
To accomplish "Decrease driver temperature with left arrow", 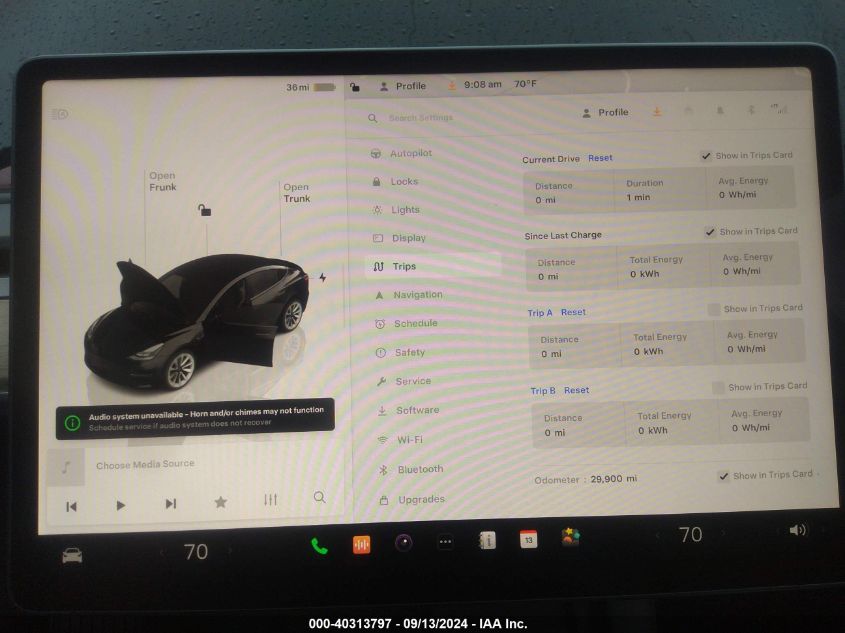I will (x=162, y=552).
